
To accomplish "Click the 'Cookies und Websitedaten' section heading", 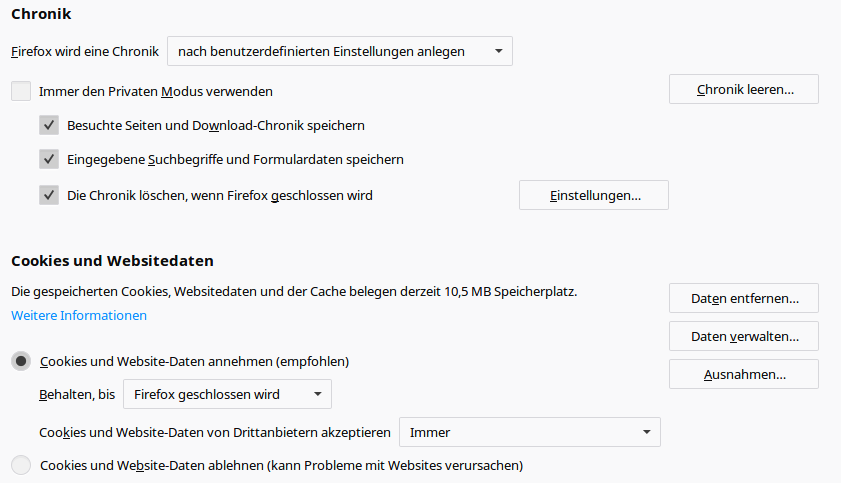I will pyautogui.click(x=112, y=261).
